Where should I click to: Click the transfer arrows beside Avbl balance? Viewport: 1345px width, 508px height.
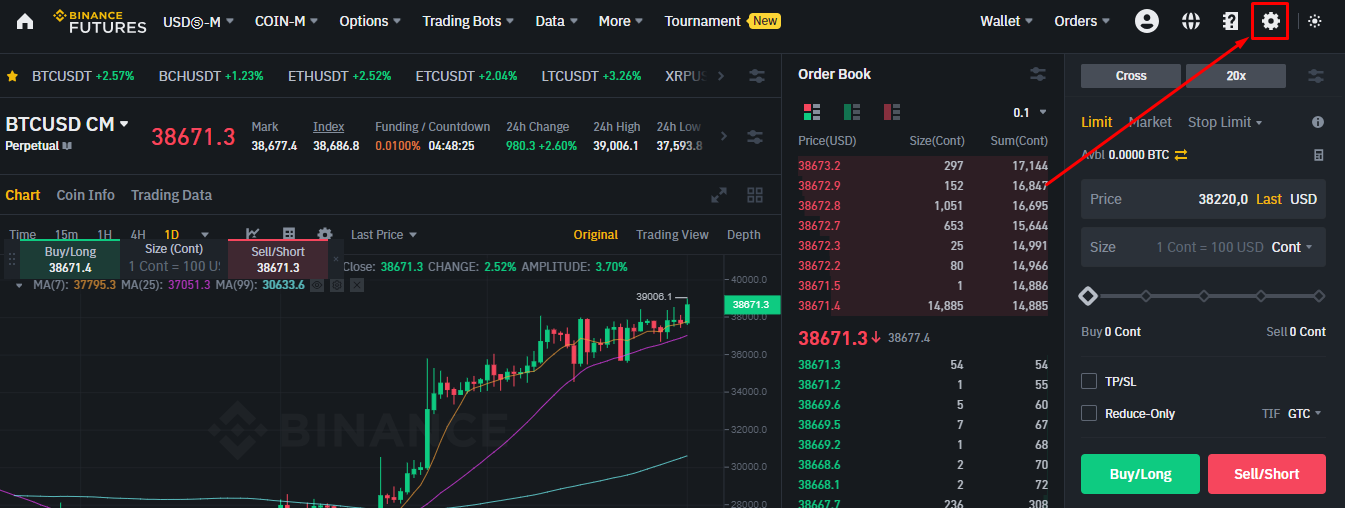pos(1181,155)
